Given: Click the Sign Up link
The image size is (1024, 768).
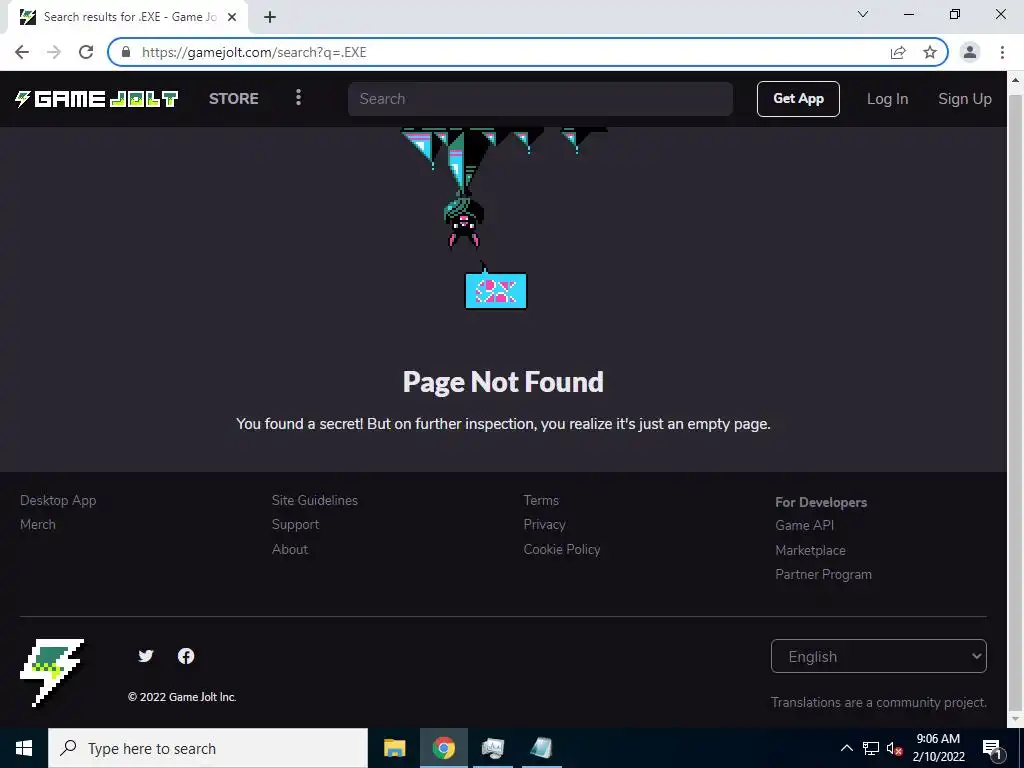Looking at the screenshot, I should click(965, 99).
